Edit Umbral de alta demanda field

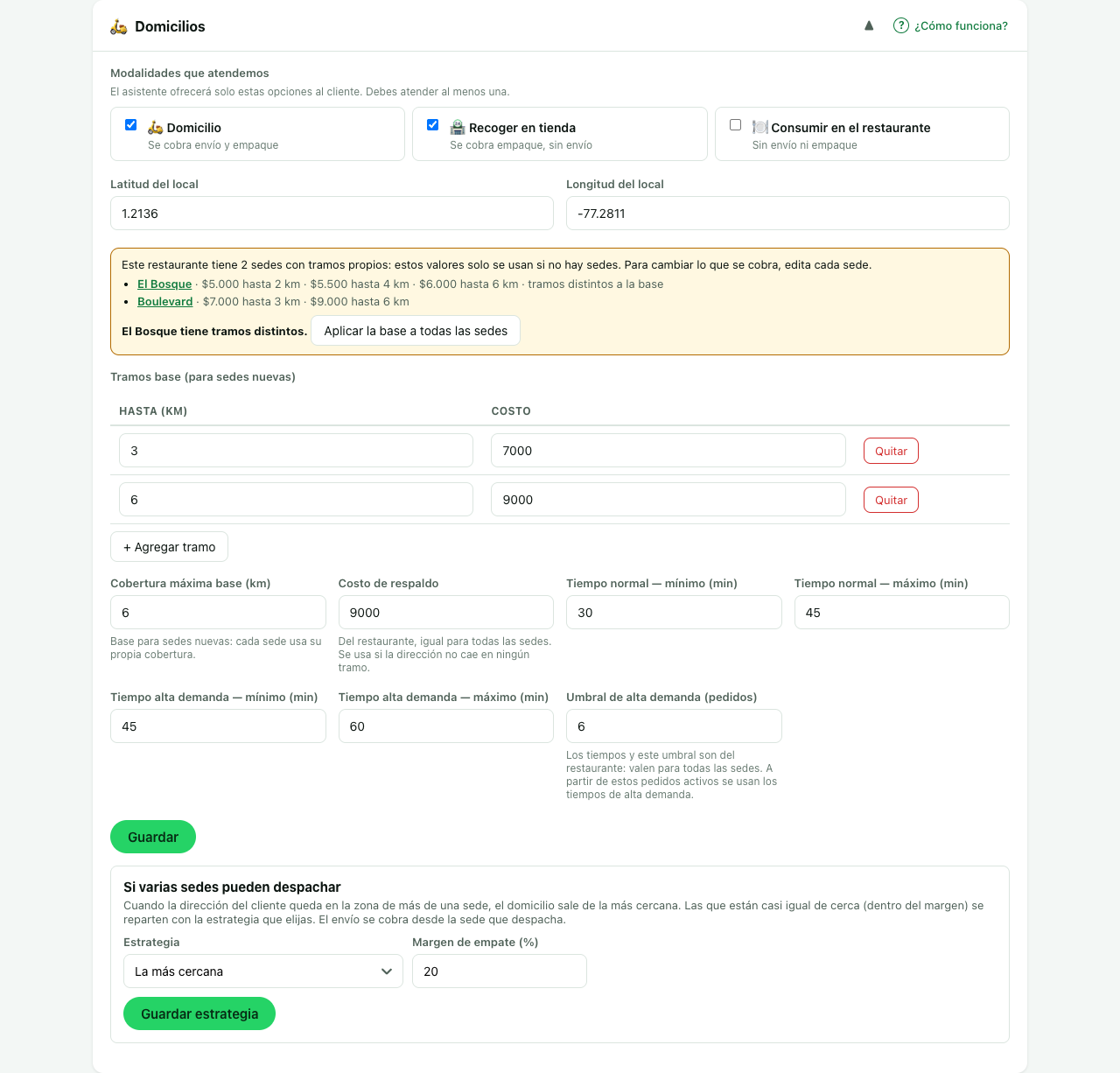pyautogui.click(x=674, y=726)
